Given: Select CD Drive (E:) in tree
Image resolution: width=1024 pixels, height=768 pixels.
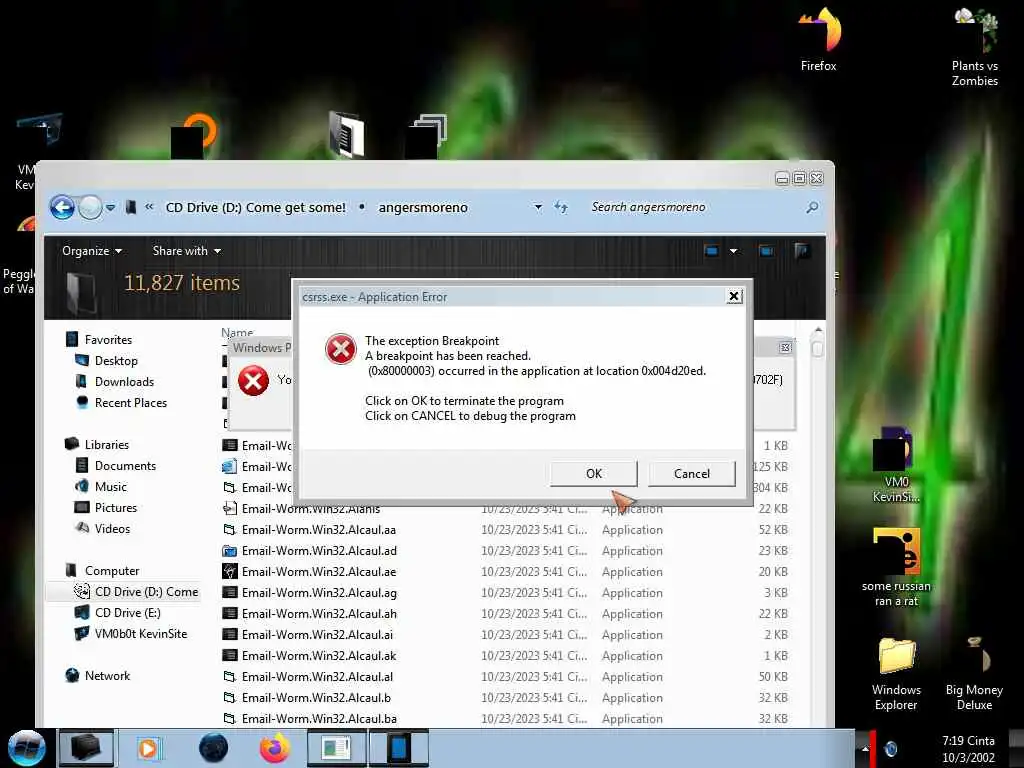Looking at the screenshot, I should (118, 613).
